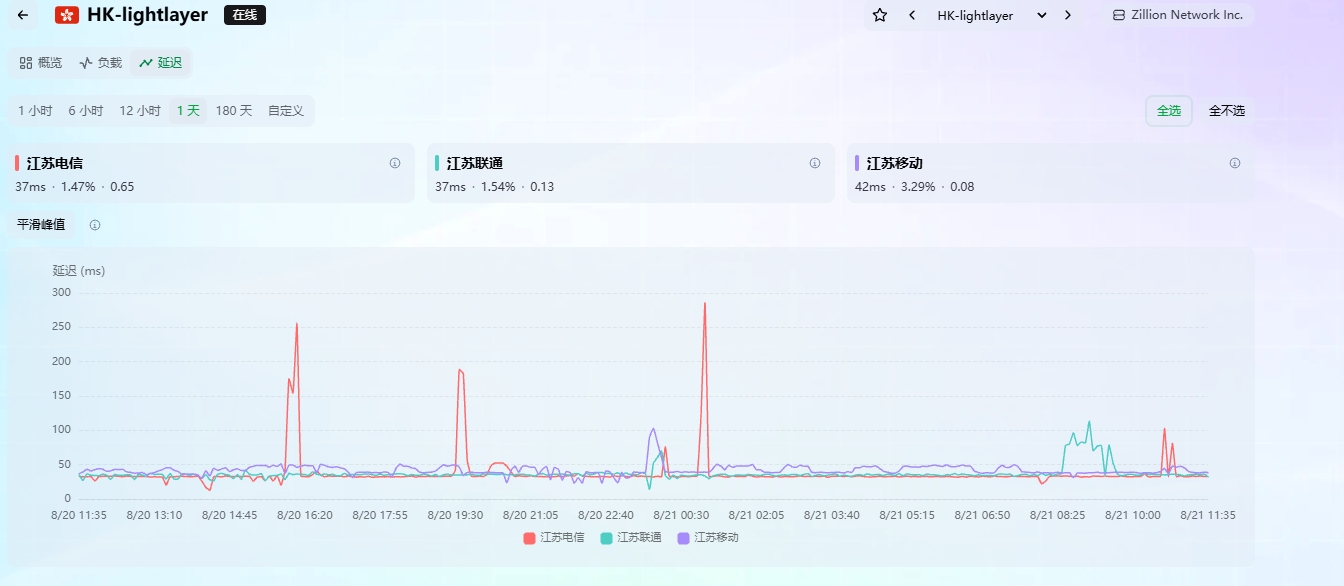
Task: Star HK-lightlayer as favorite
Action: 880,15
